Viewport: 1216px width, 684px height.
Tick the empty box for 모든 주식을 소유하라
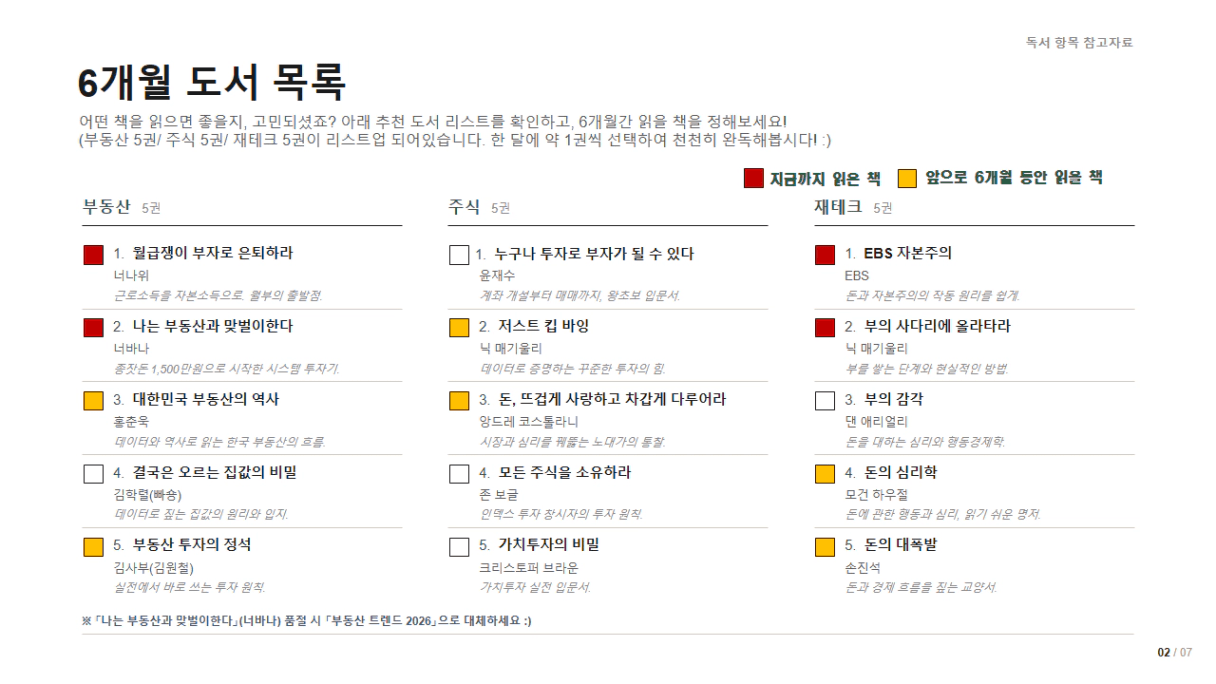[459, 473]
